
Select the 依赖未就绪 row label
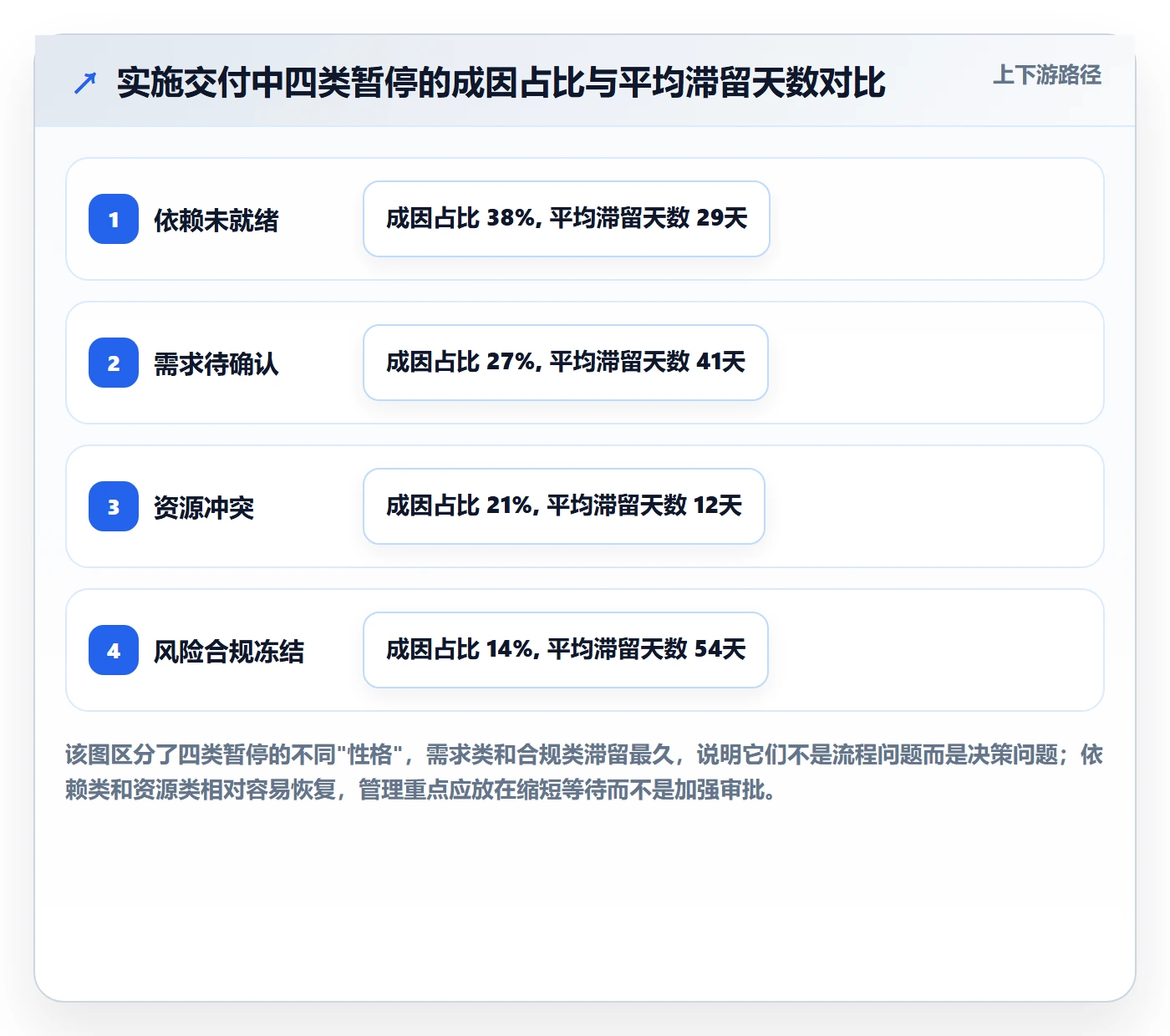pyautogui.click(x=216, y=221)
